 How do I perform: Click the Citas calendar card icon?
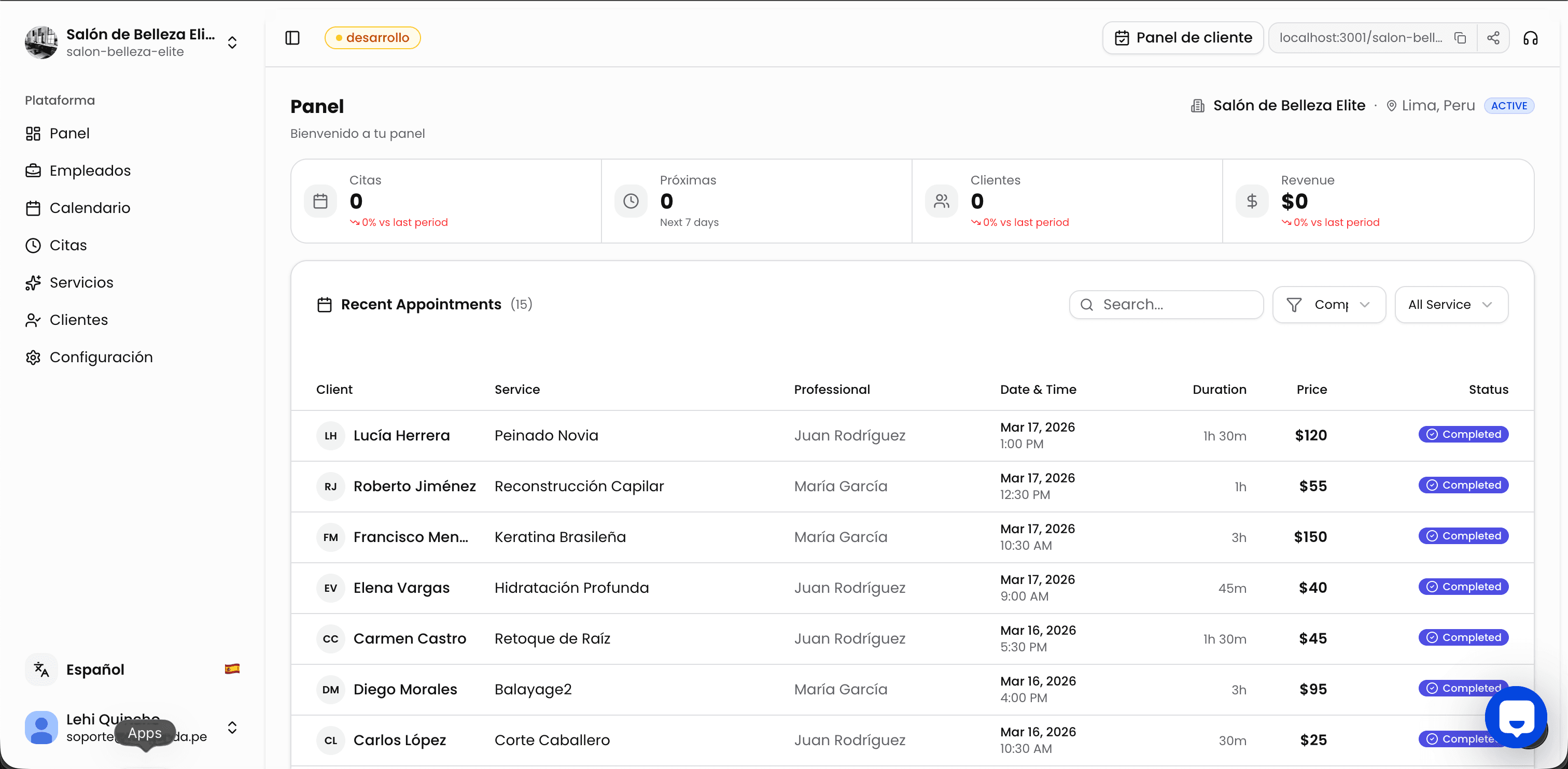click(x=320, y=202)
